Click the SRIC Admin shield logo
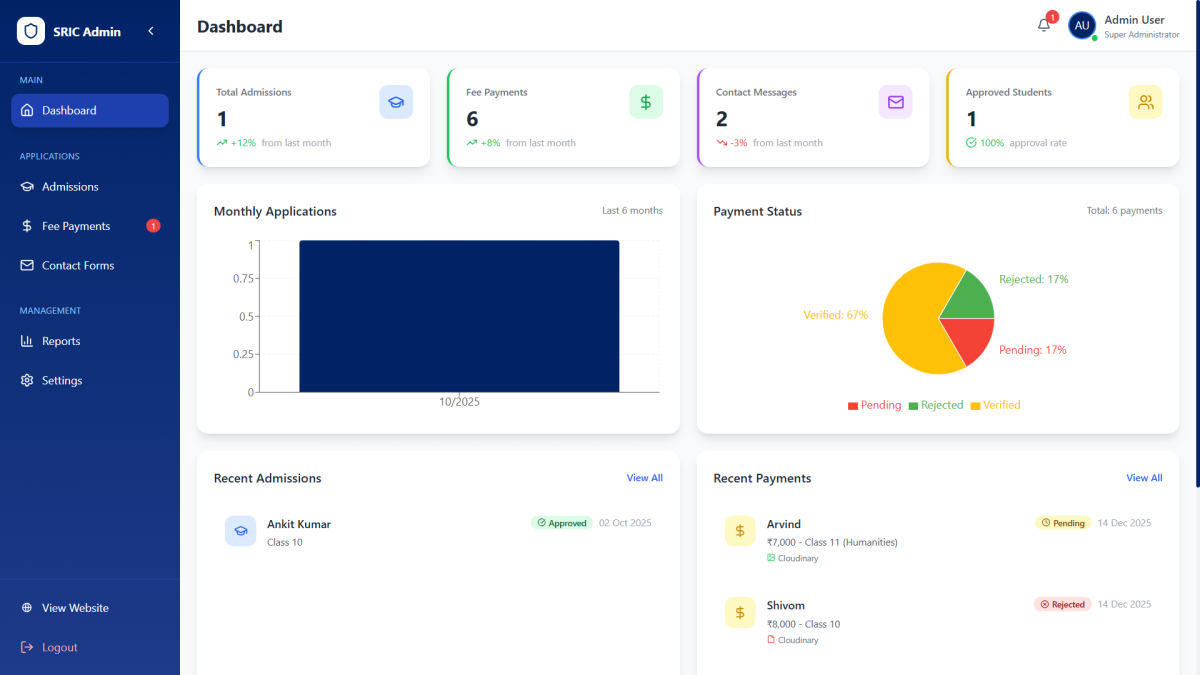This screenshot has width=1200, height=675. click(x=31, y=31)
